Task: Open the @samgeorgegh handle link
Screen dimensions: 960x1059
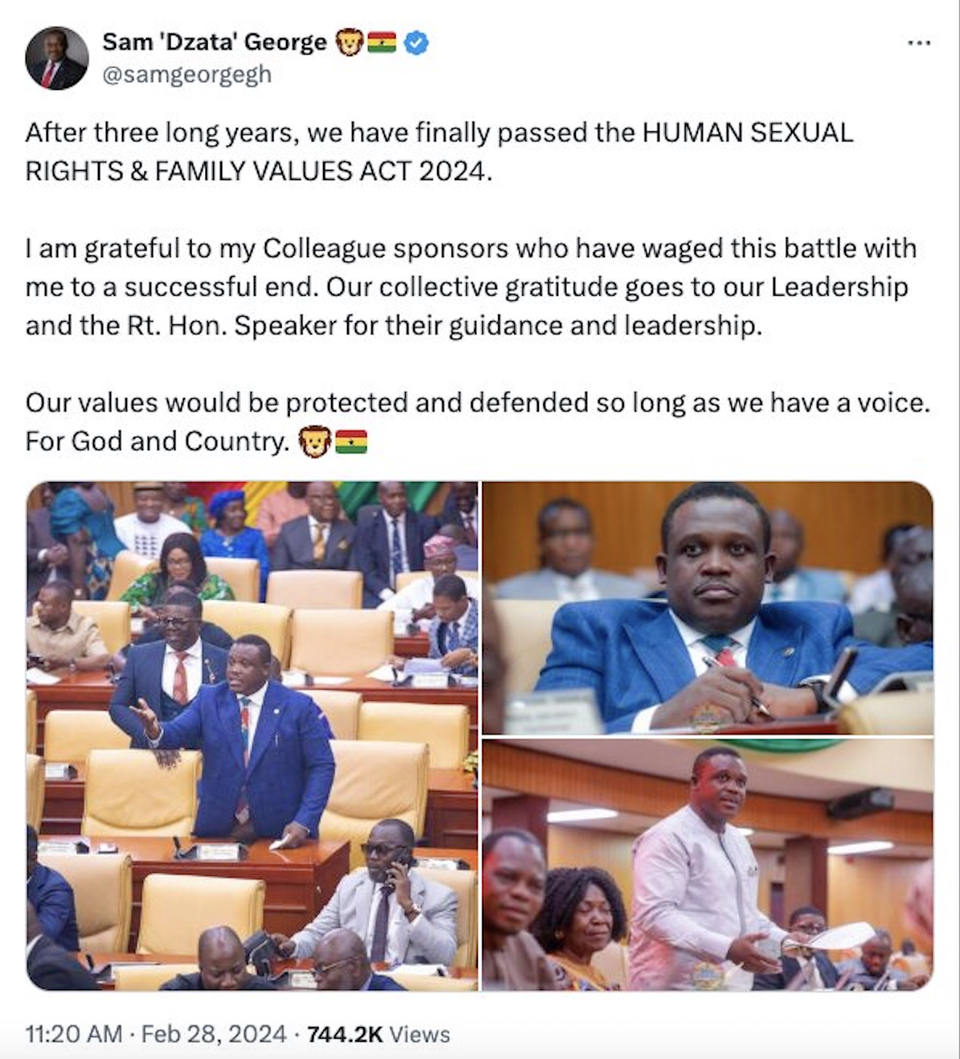Action: pos(186,74)
